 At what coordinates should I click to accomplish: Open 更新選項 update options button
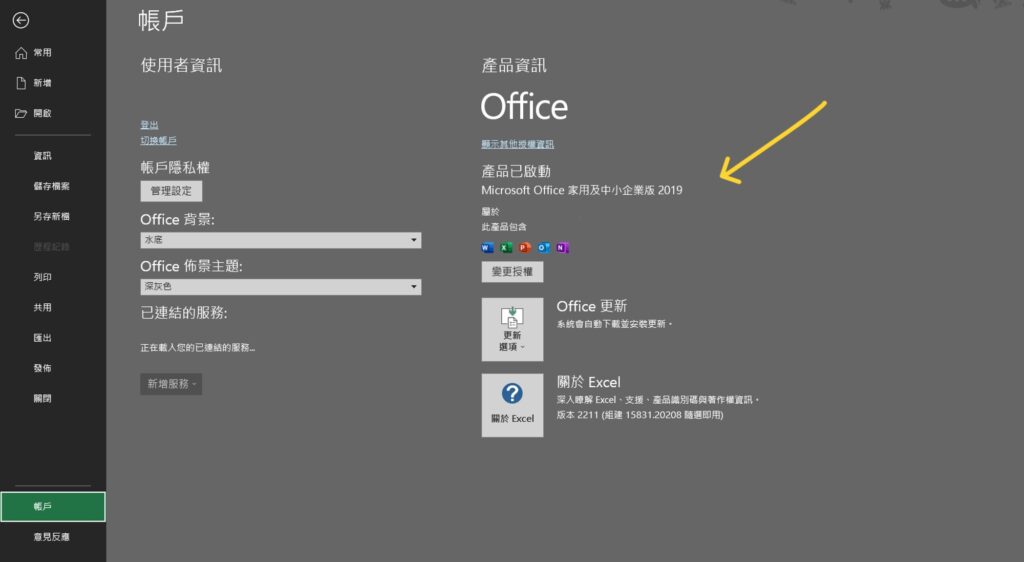(512, 330)
